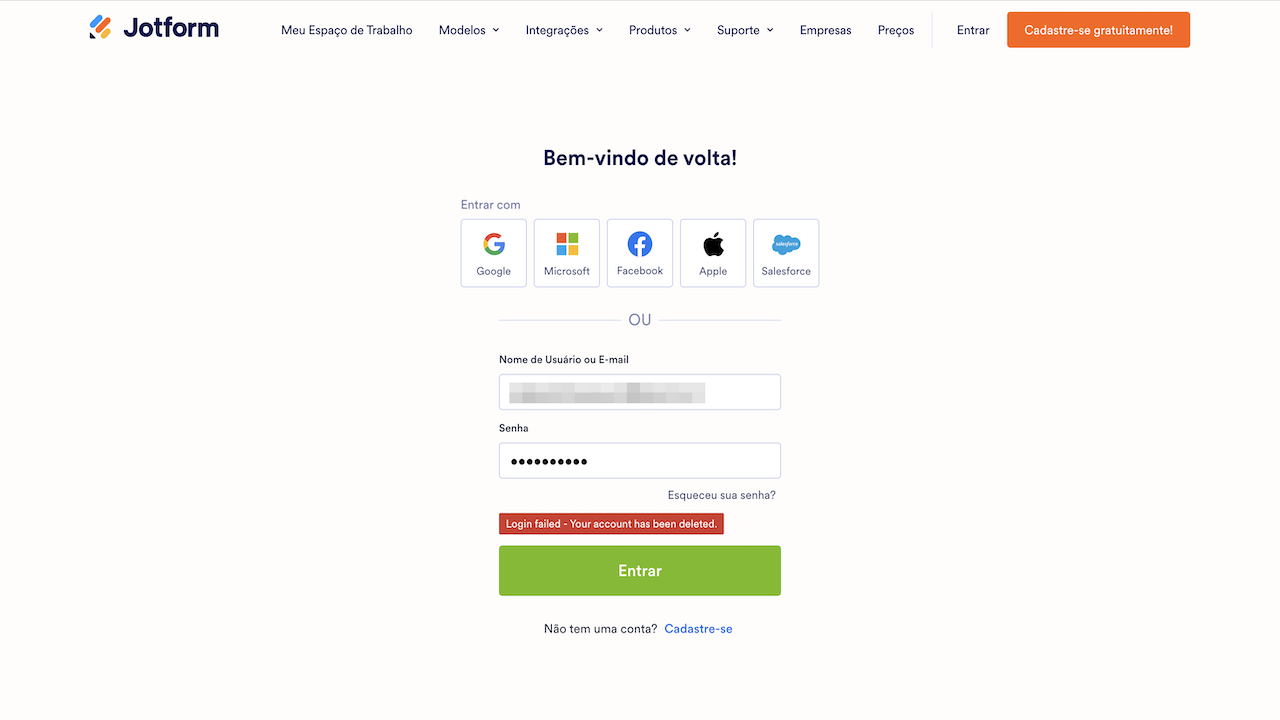Sign in with Google icon
Viewport: 1280px width, 720px height.
coord(494,253)
